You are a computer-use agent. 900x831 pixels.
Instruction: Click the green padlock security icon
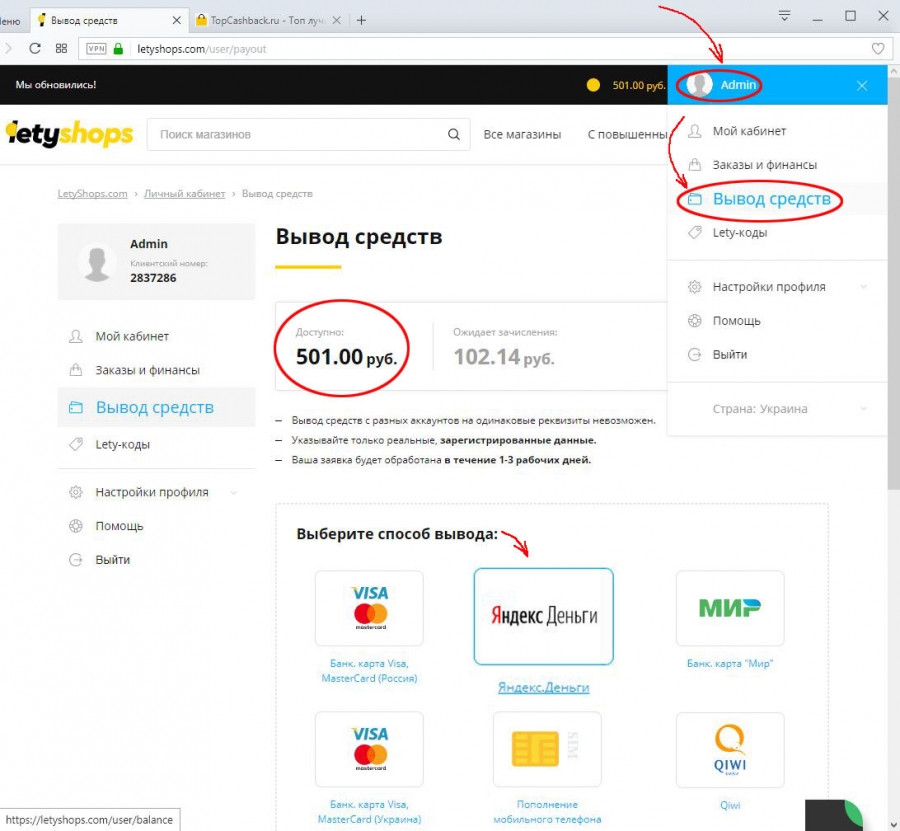(x=118, y=49)
